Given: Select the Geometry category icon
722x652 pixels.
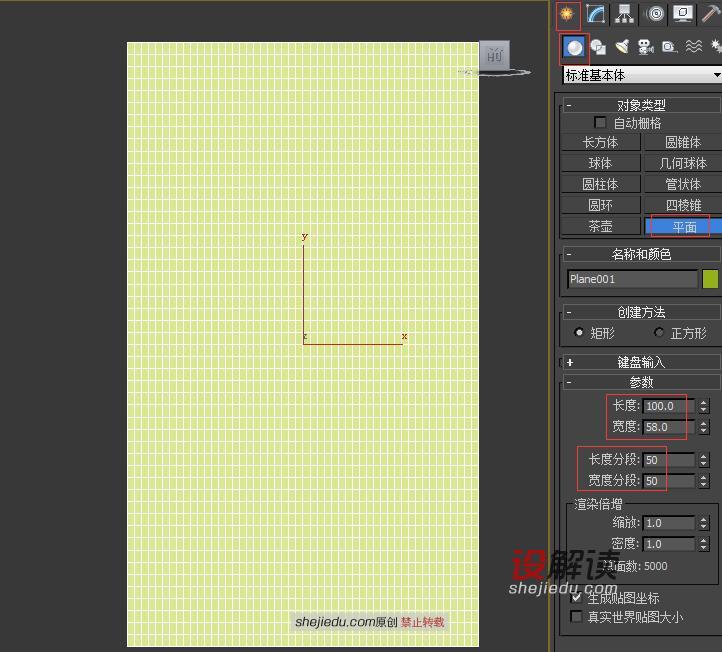Looking at the screenshot, I should point(574,47).
